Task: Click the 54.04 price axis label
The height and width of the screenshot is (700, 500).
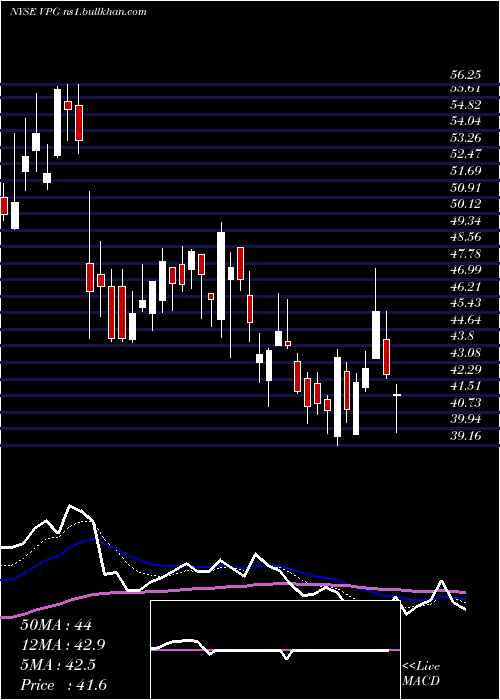Action: 466,121
